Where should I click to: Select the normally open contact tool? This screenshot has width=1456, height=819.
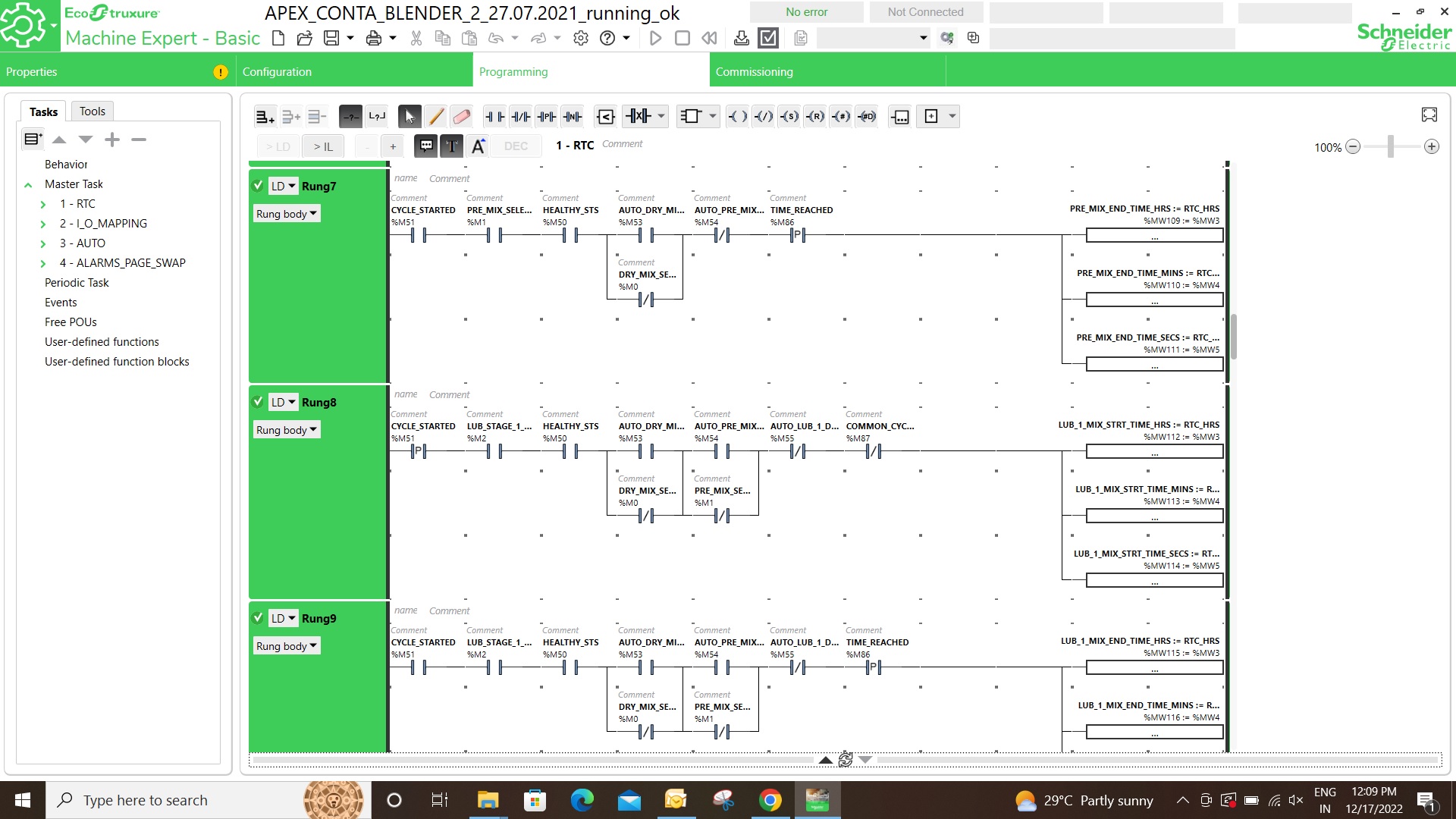(x=494, y=117)
